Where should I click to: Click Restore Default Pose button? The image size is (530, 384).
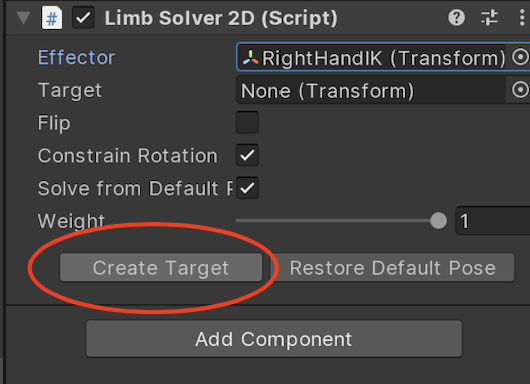pyautogui.click(x=393, y=267)
